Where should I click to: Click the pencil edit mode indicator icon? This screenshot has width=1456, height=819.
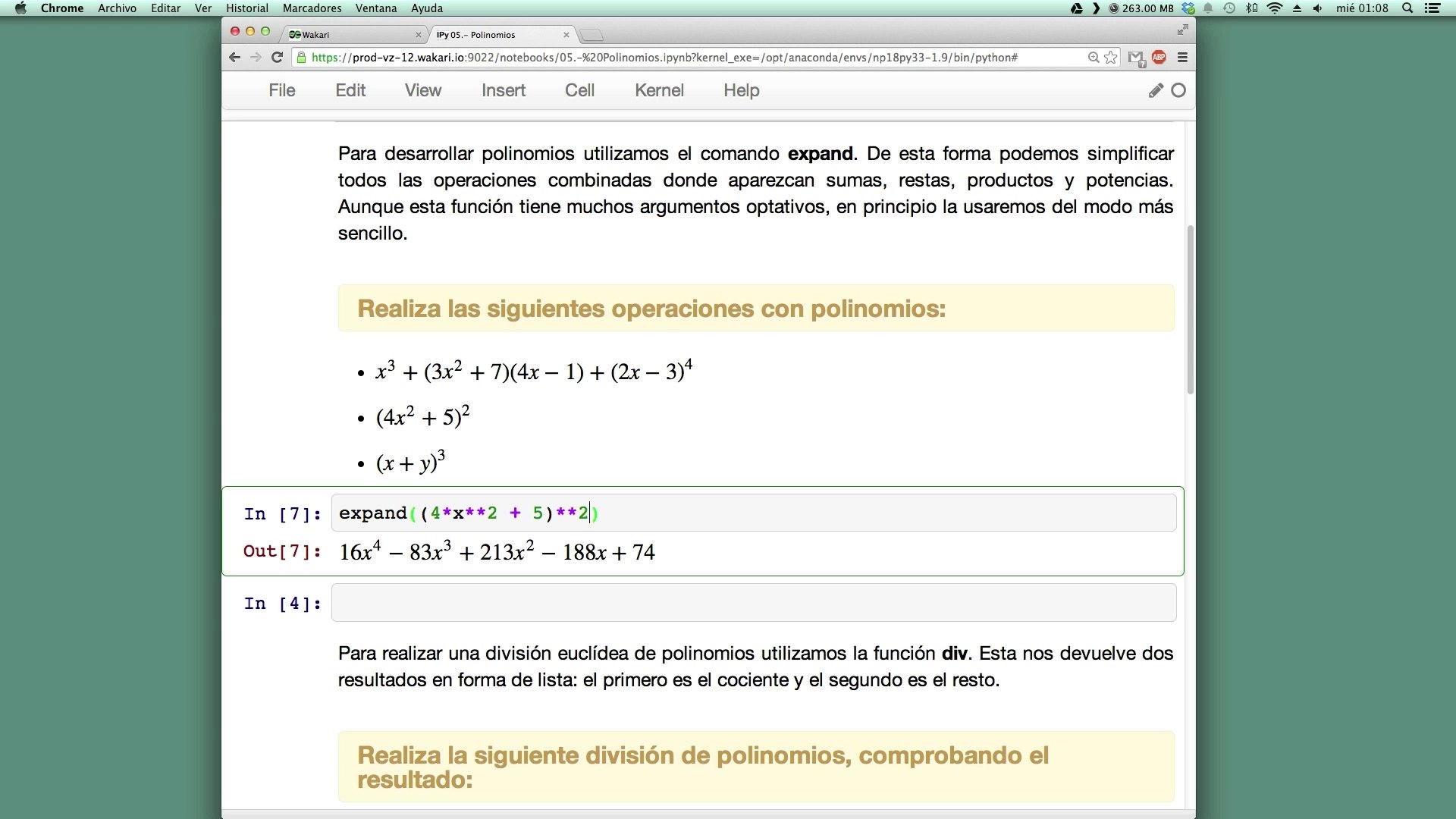pos(1156,91)
